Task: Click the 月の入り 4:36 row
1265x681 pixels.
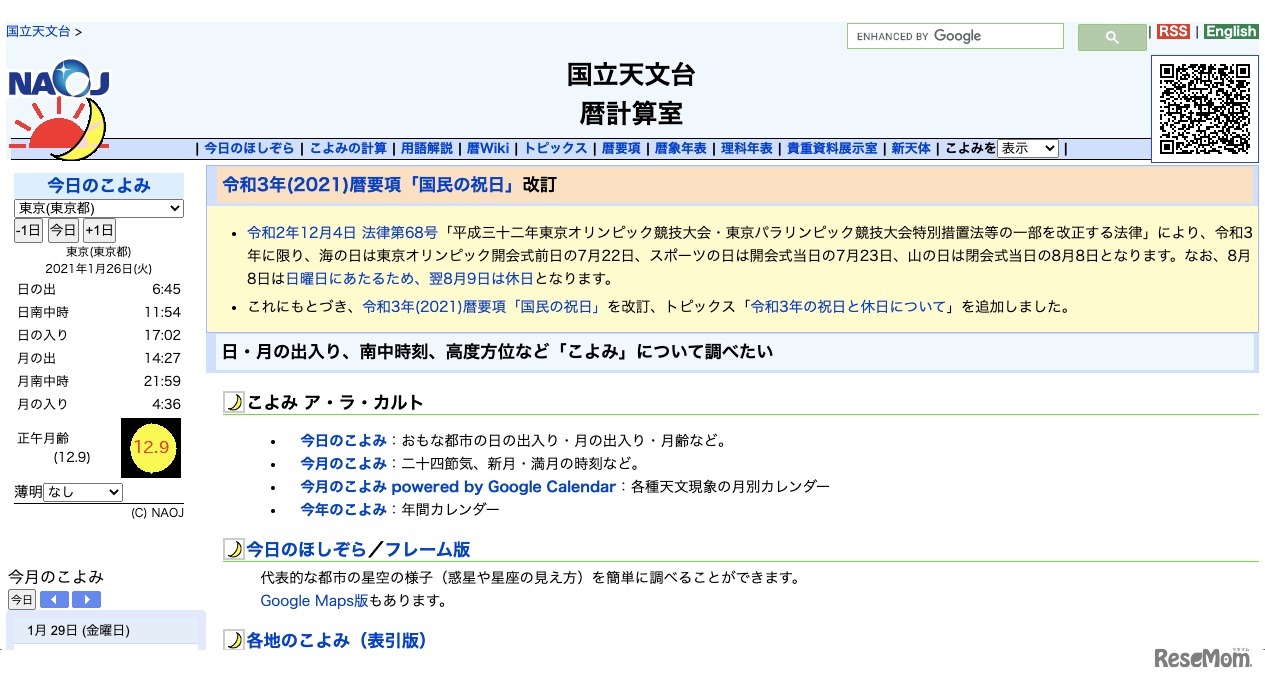Action: tap(99, 404)
